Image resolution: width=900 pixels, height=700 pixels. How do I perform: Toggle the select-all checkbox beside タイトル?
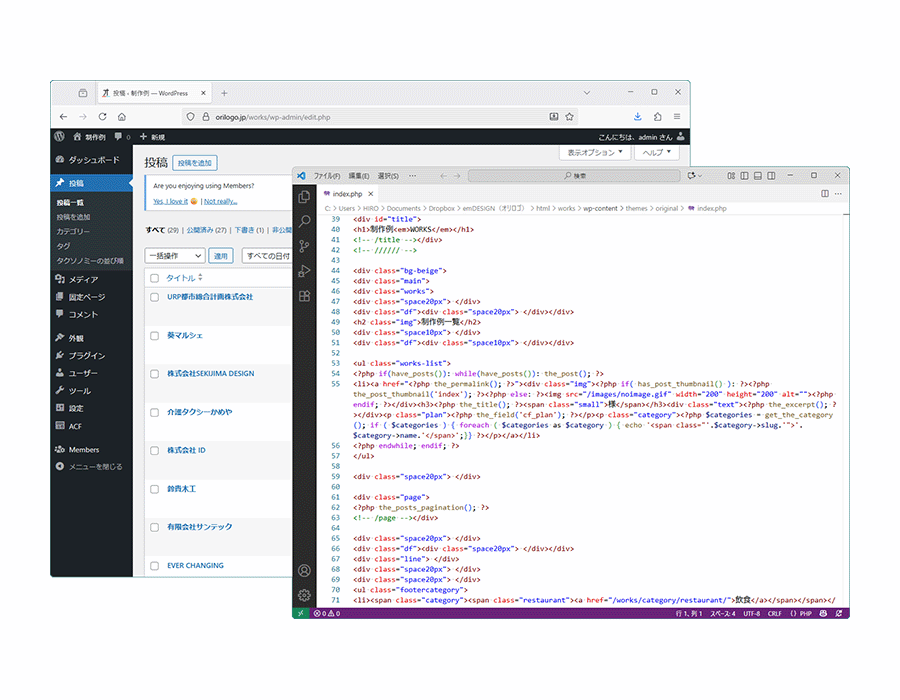click(154, 278)
